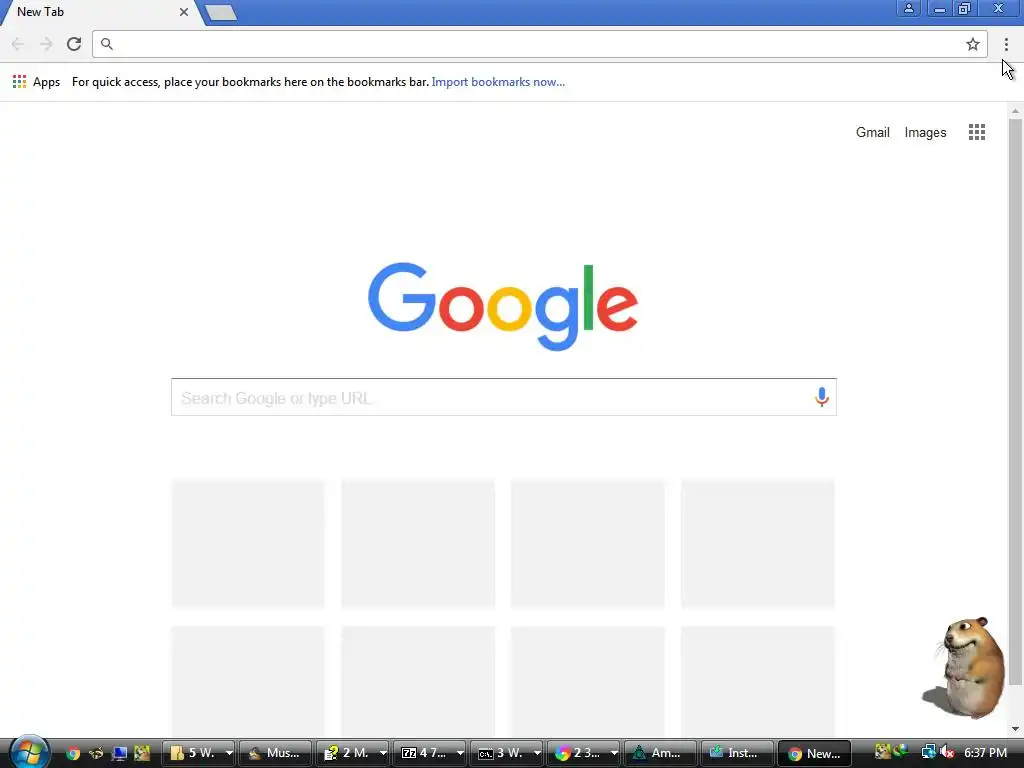Click the hamster desktop mascot
This screenshot has height=768, width=1024.
[965, 667]
